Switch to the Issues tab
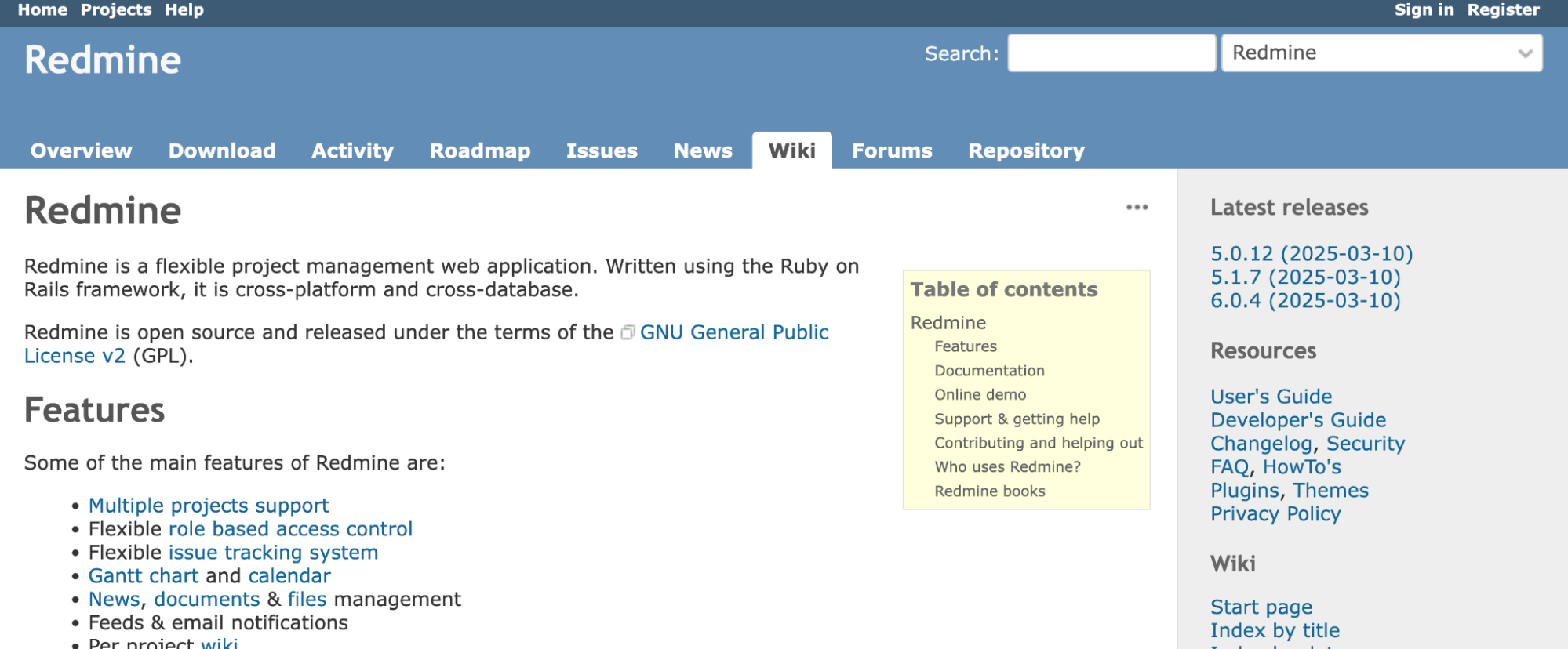Image resolution: width=1568 pixels, height=649 pixels. (x=602, y=150)
